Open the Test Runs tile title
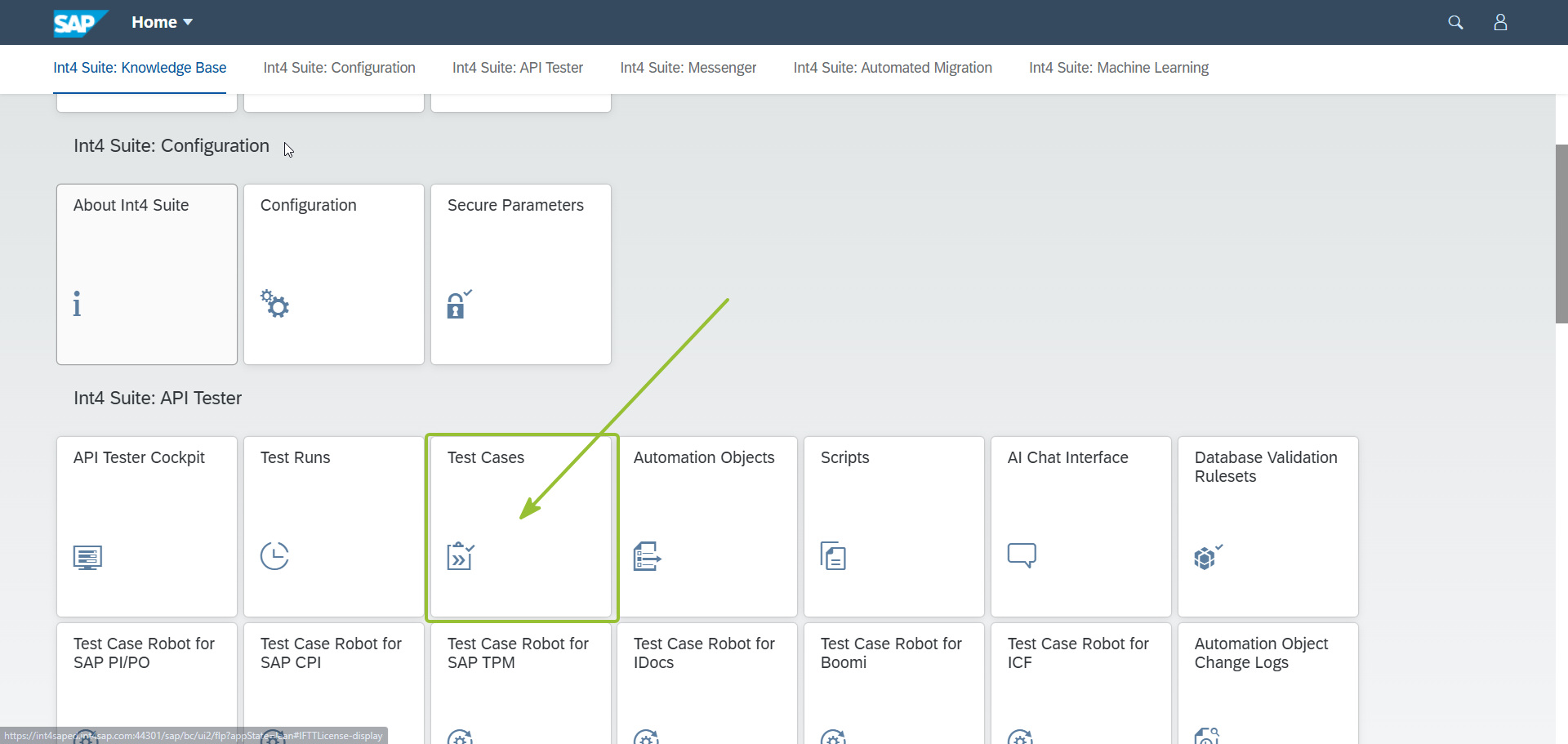The width and height of the screenshot is (1568, 744). click(296, 457)
